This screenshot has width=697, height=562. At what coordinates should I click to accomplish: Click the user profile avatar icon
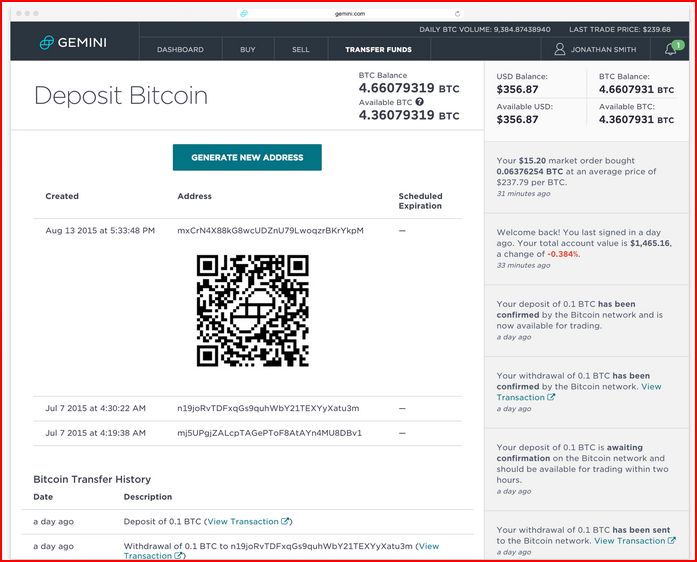tap(560, 49)
